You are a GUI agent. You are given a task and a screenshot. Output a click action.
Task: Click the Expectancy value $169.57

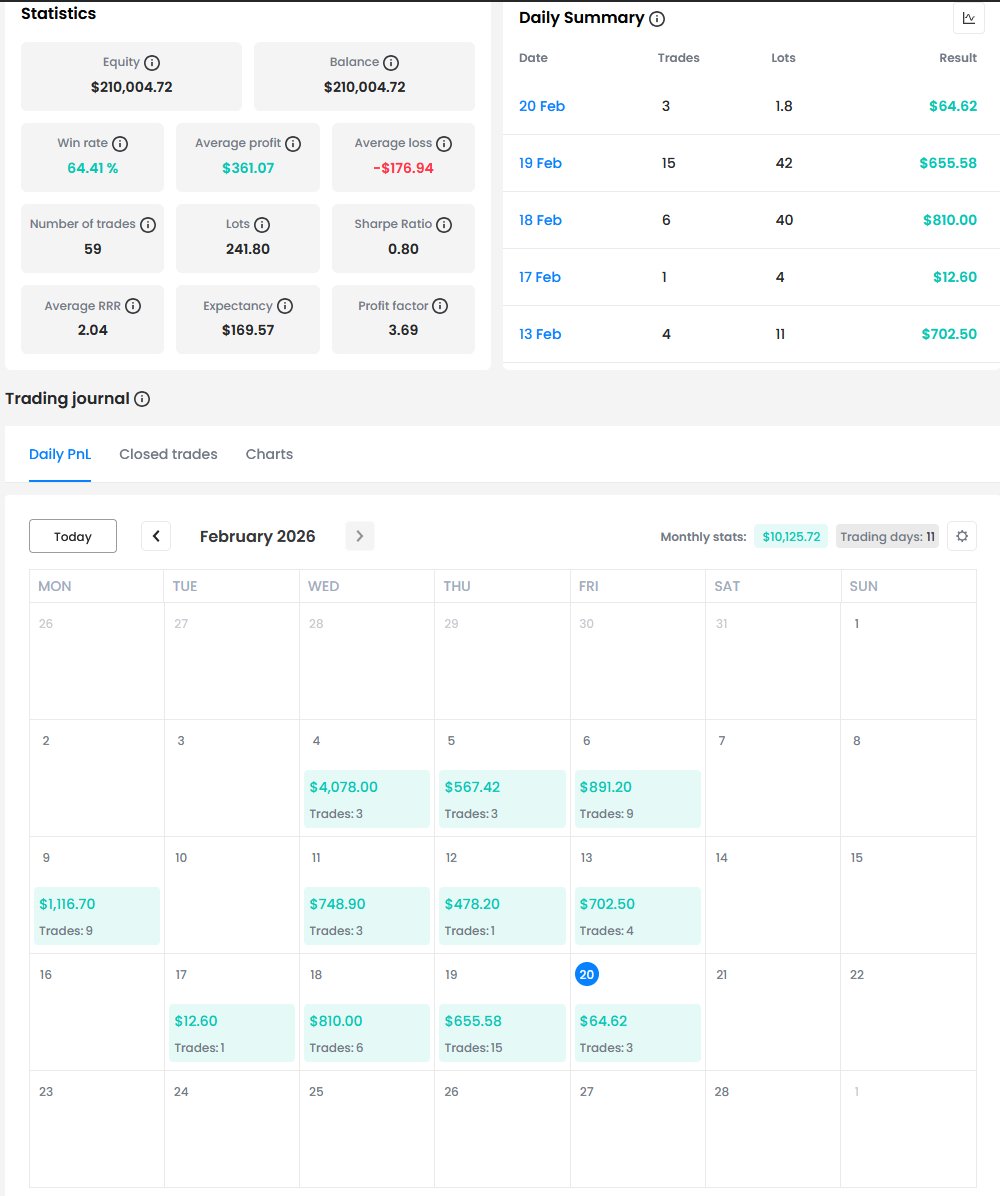[248, 330]
